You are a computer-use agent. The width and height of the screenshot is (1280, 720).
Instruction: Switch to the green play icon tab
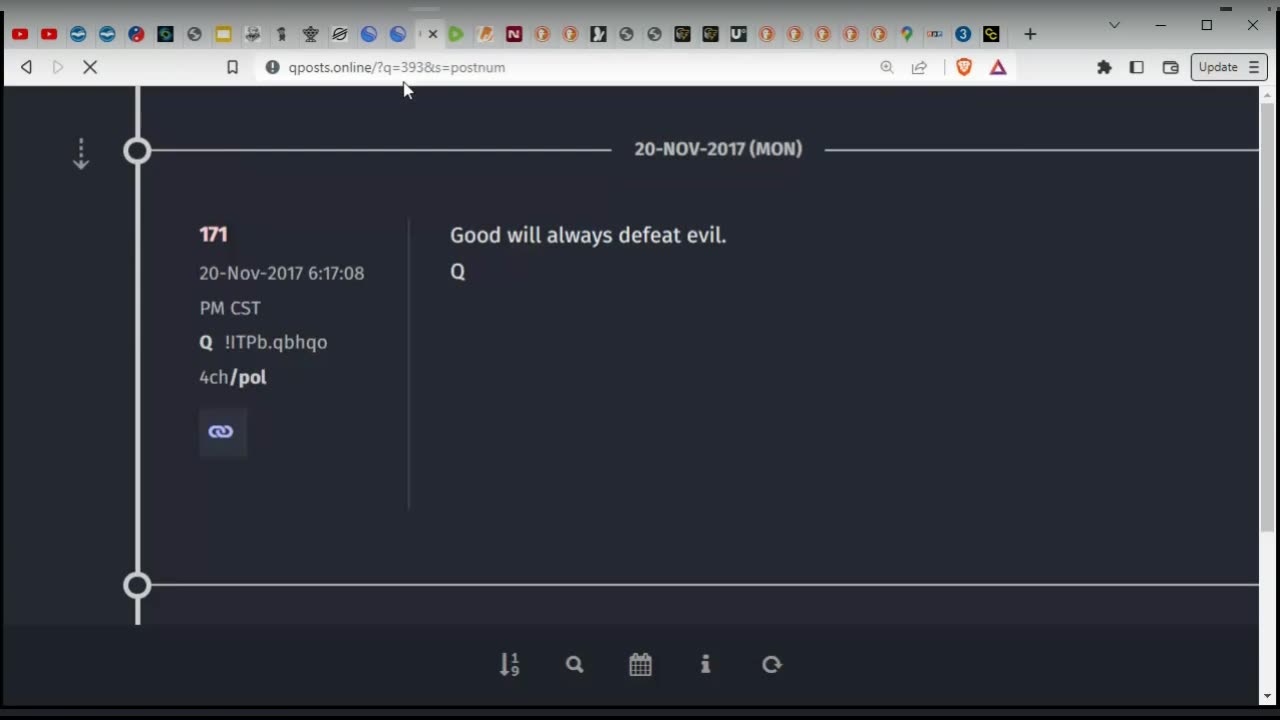456,34
